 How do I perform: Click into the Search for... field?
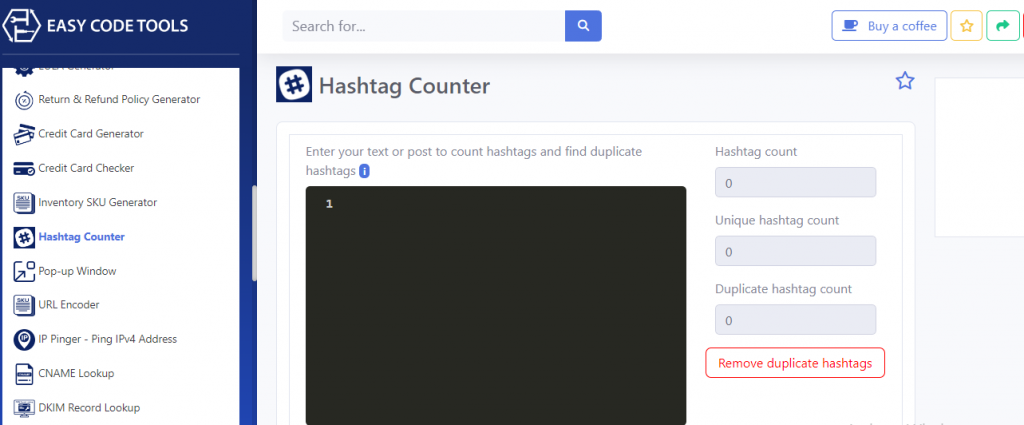click(x=423, y=26)
